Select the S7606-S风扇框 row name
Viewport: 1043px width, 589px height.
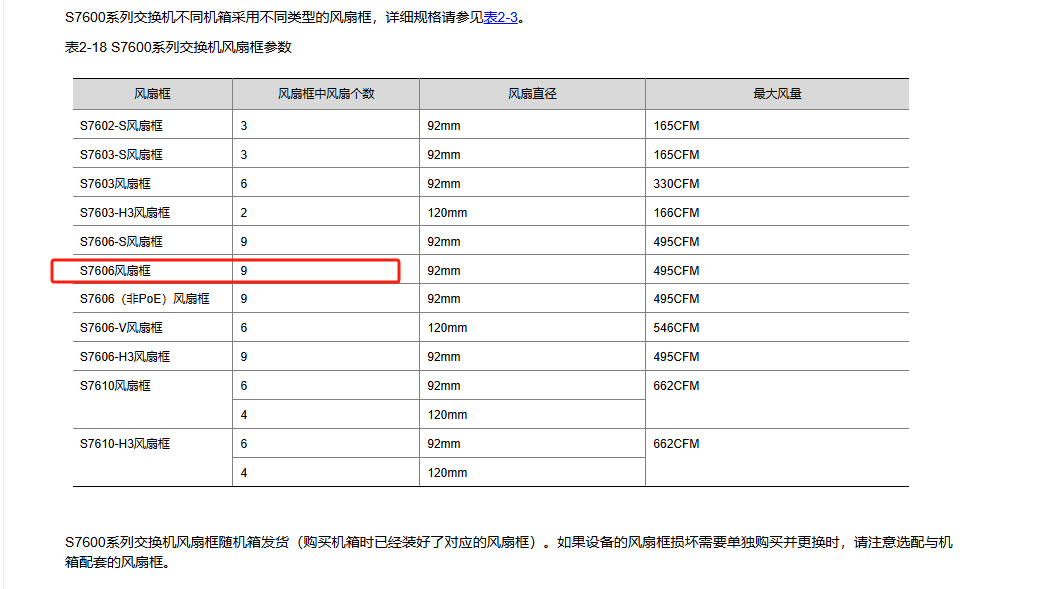coord(121,242)
